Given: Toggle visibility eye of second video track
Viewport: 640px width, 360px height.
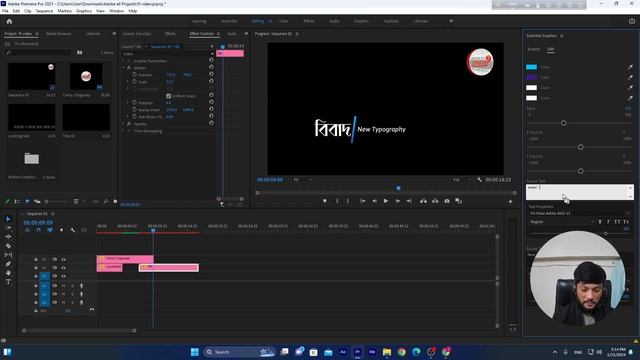Looking at the screenshot, I should tap(63, 268).
